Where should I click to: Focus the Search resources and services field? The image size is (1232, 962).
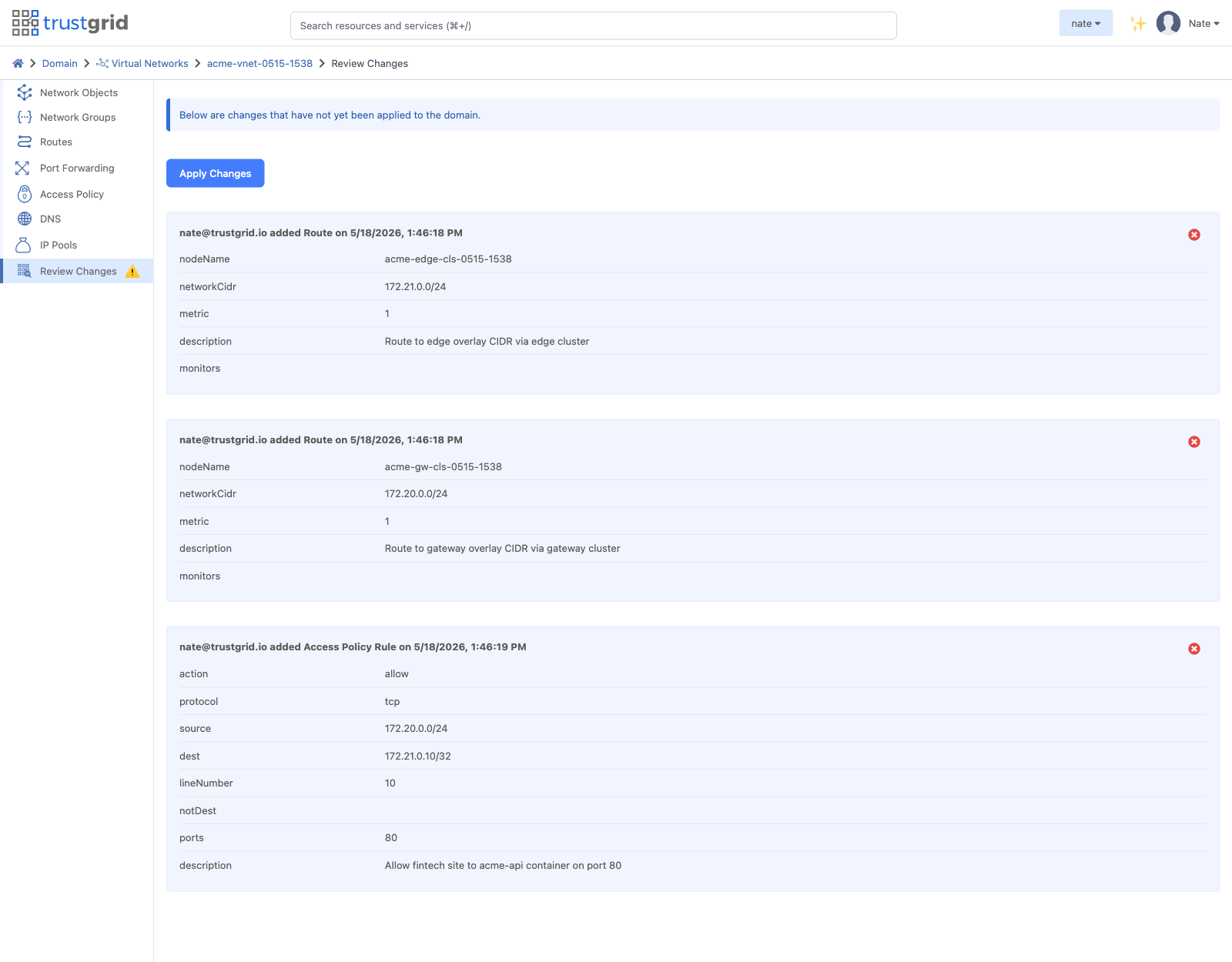[594, 25]
